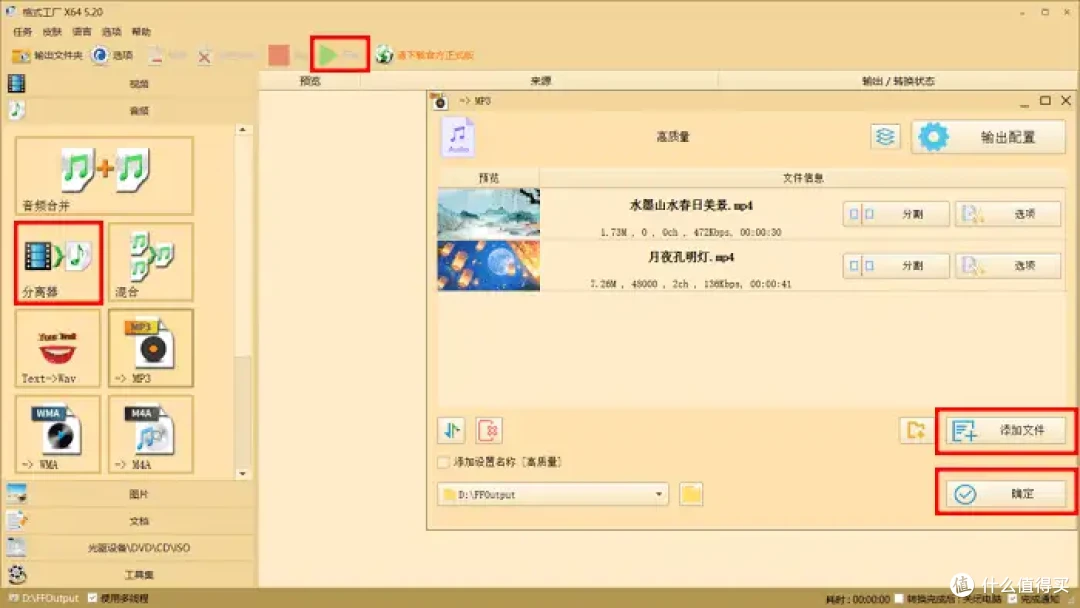Screen dimensions: 1080x608
Task: Open 输出配置 output settings
Action: tap(988, 137)
